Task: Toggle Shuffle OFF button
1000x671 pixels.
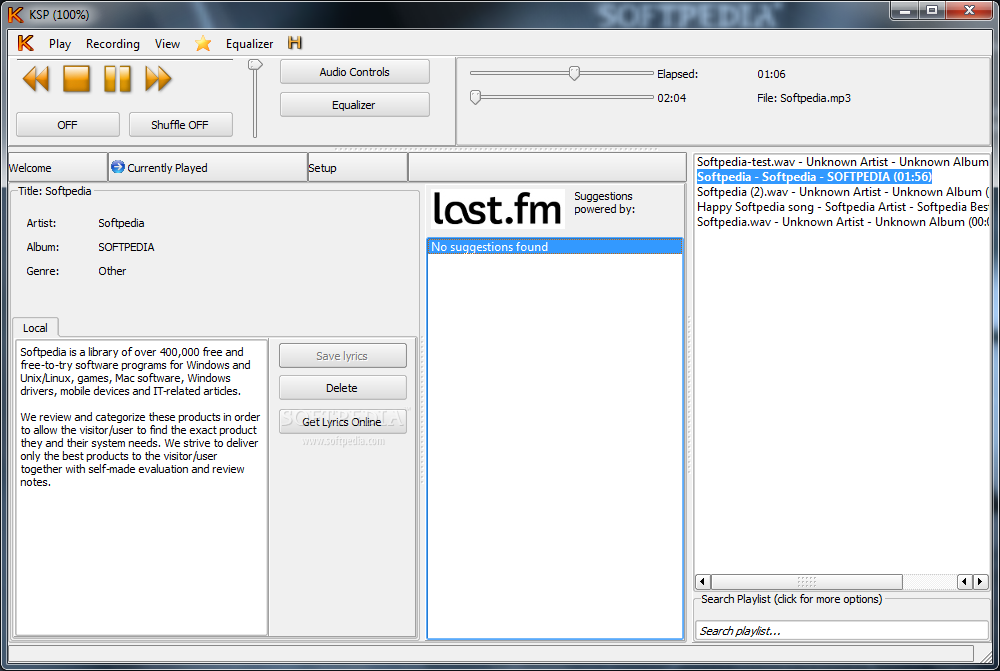Action: click(x=180, y=125)
